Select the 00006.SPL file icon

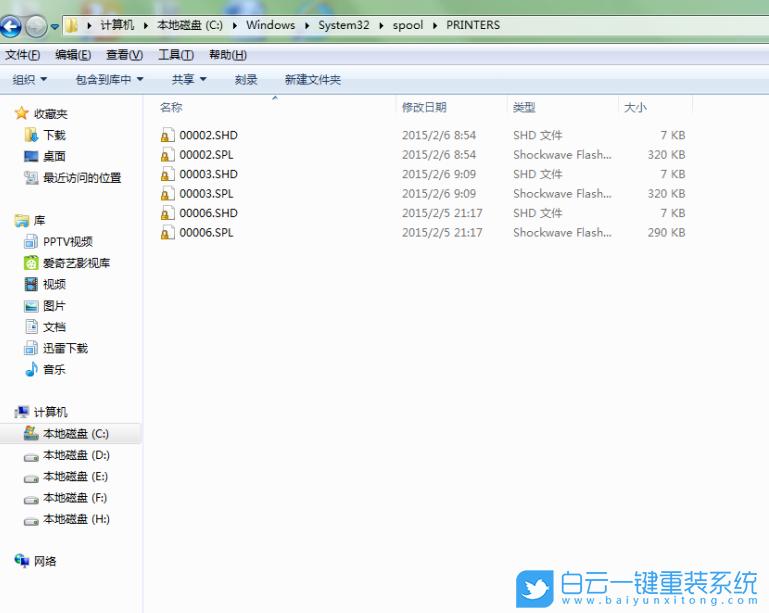click(168, 233)
